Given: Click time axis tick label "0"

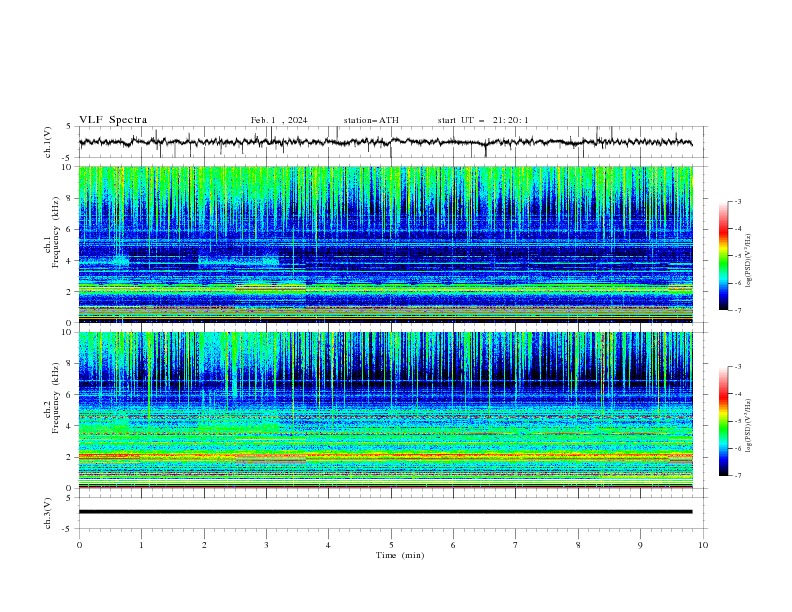Looking at the screenshot, I should coord(79,545).
